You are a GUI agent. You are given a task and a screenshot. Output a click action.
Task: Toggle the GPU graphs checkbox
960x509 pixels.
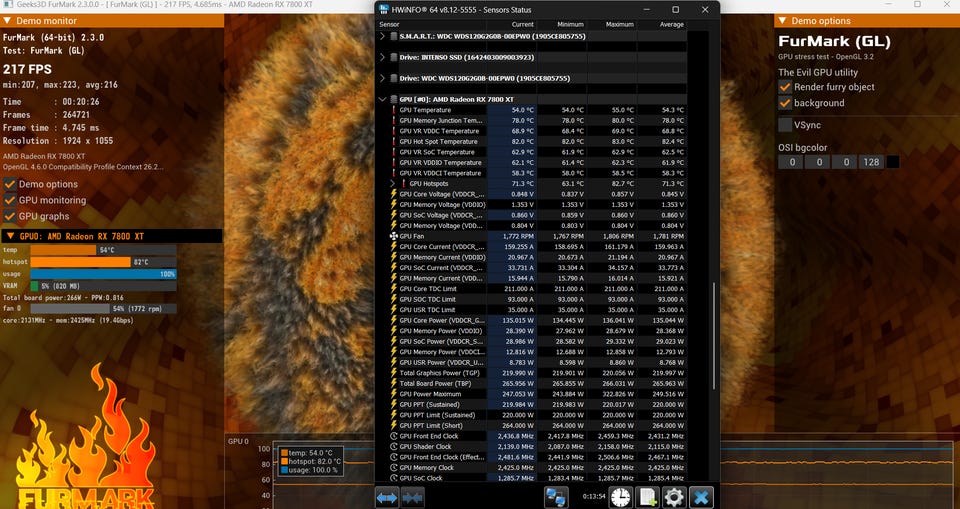click(x=10, y=216)
